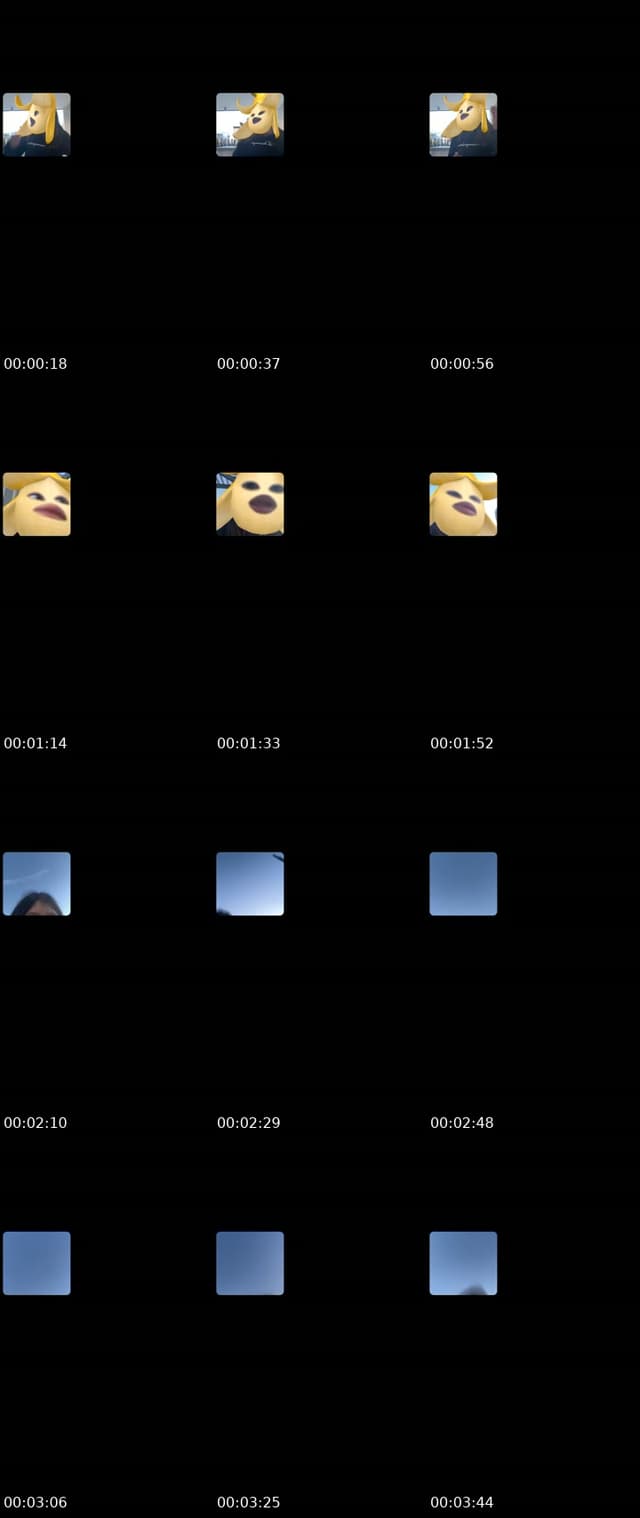Click the 00:03:25 timestamp label
This screenshot has width=640, height=1518.
[x=249, y=1502]
